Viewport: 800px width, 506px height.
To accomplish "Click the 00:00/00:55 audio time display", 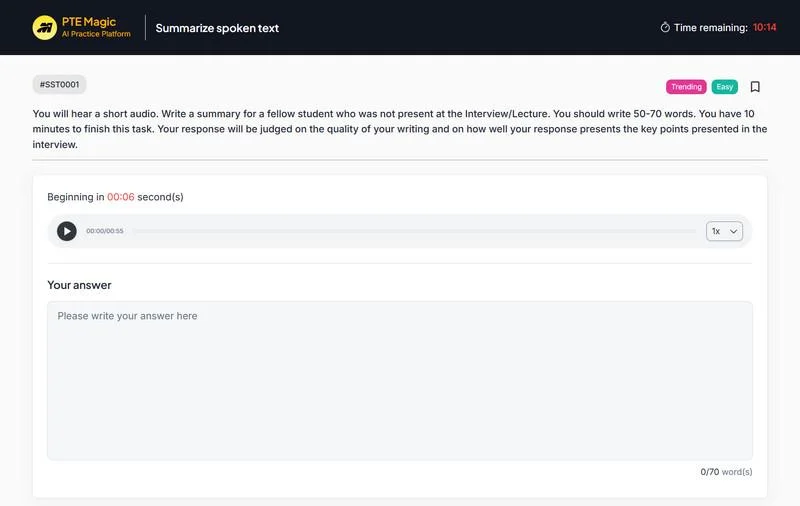I will pyautogui.click(x=105, y=231).
